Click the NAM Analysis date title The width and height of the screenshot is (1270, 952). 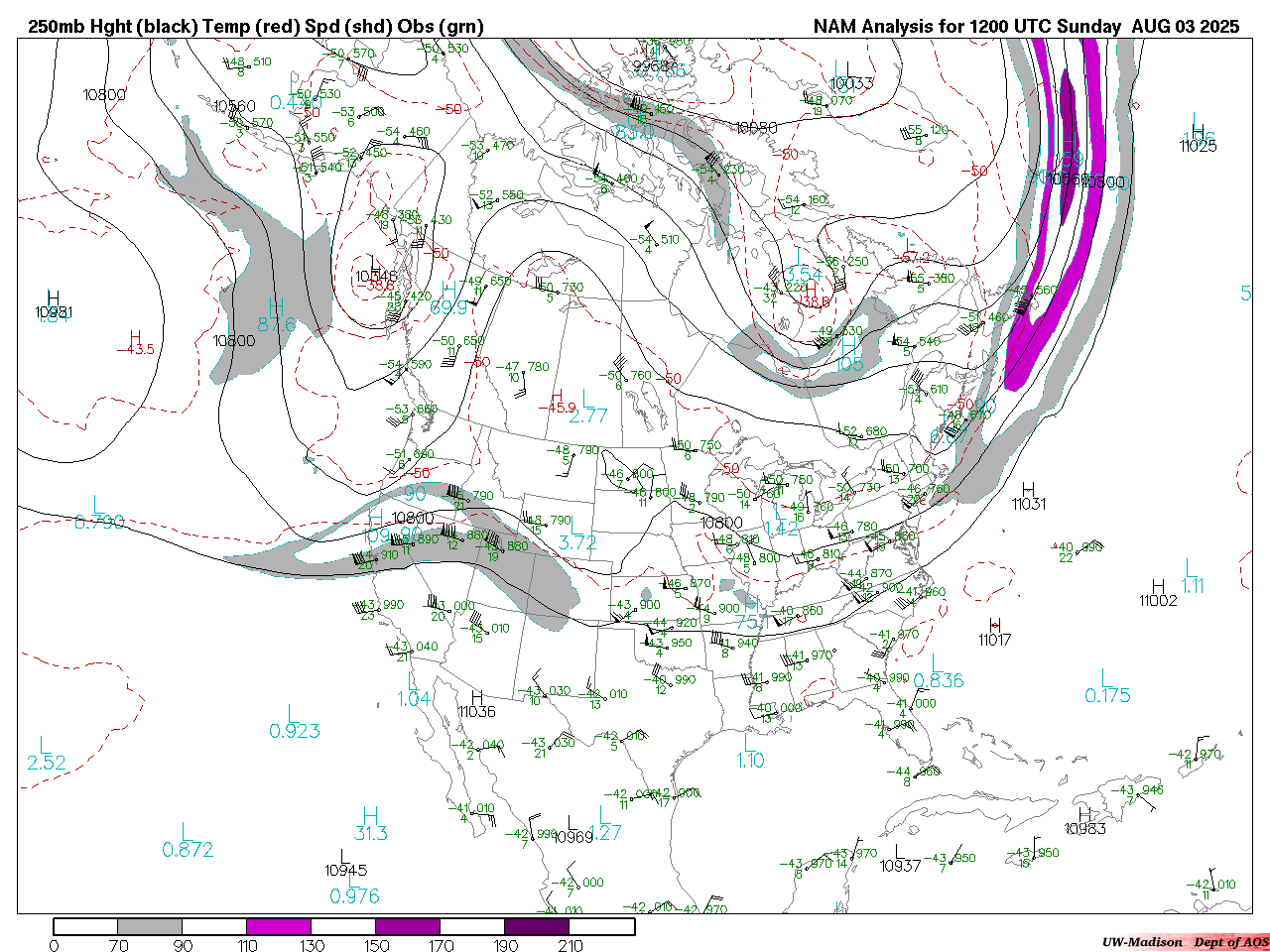1026,27
